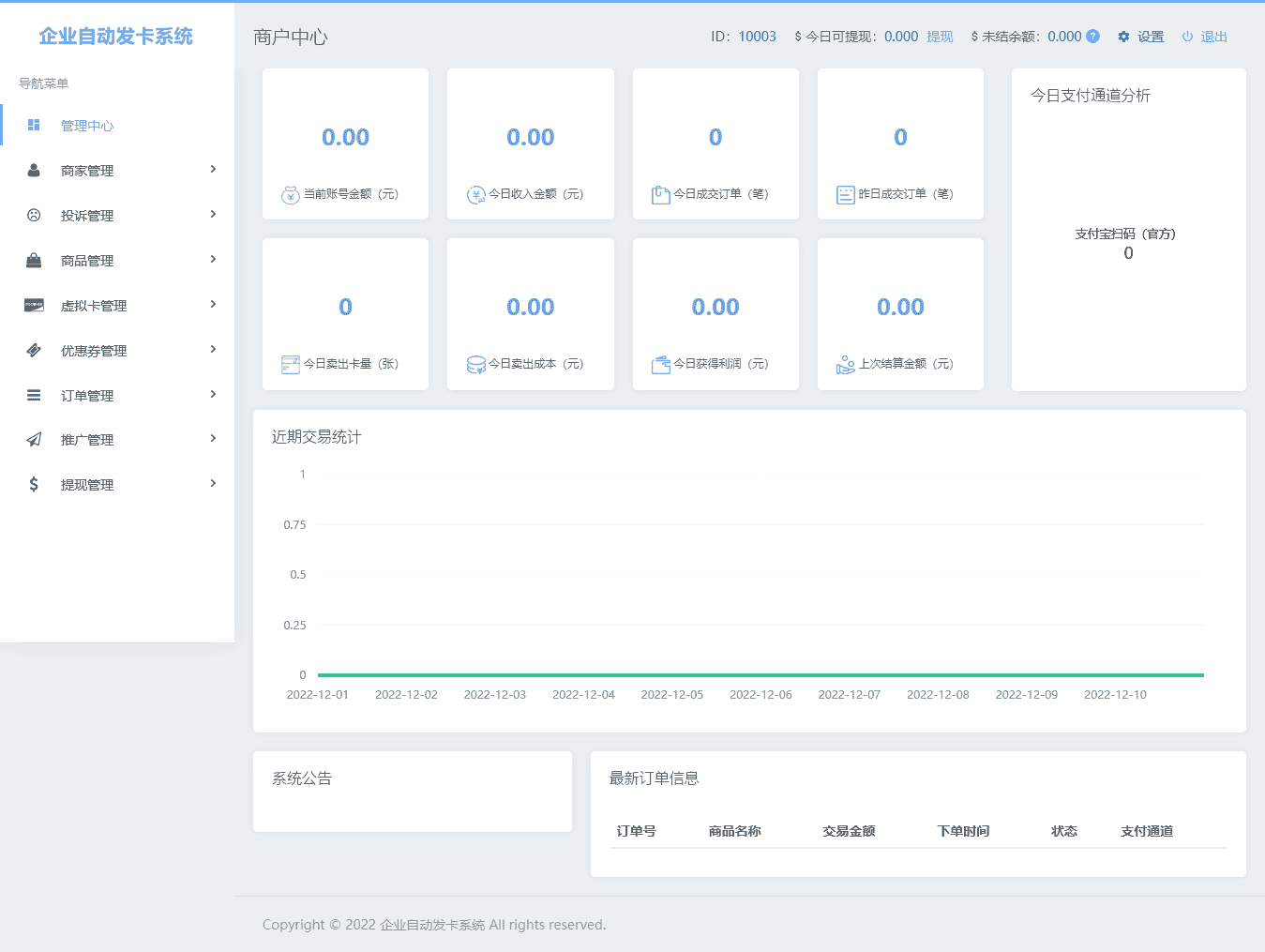Click the 退出 logout link
The image size is (1265, 952).
tap(1214, 37)
